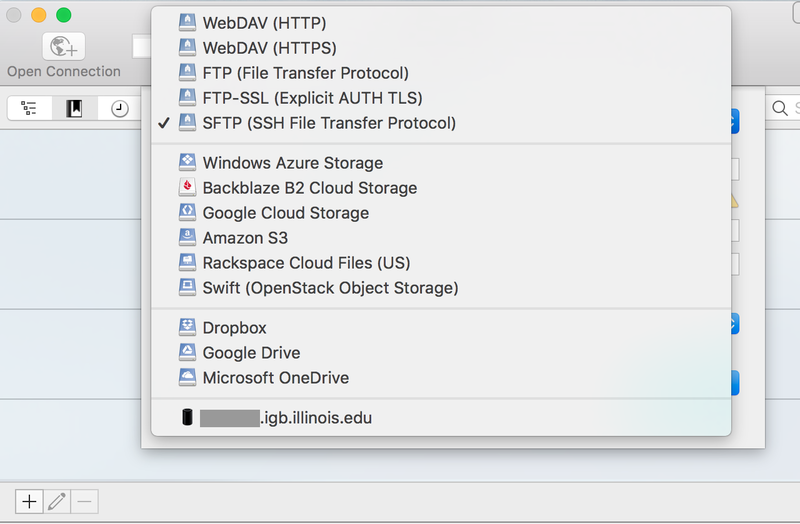Add a new bookmark with plus button

(x=30, y=501)
